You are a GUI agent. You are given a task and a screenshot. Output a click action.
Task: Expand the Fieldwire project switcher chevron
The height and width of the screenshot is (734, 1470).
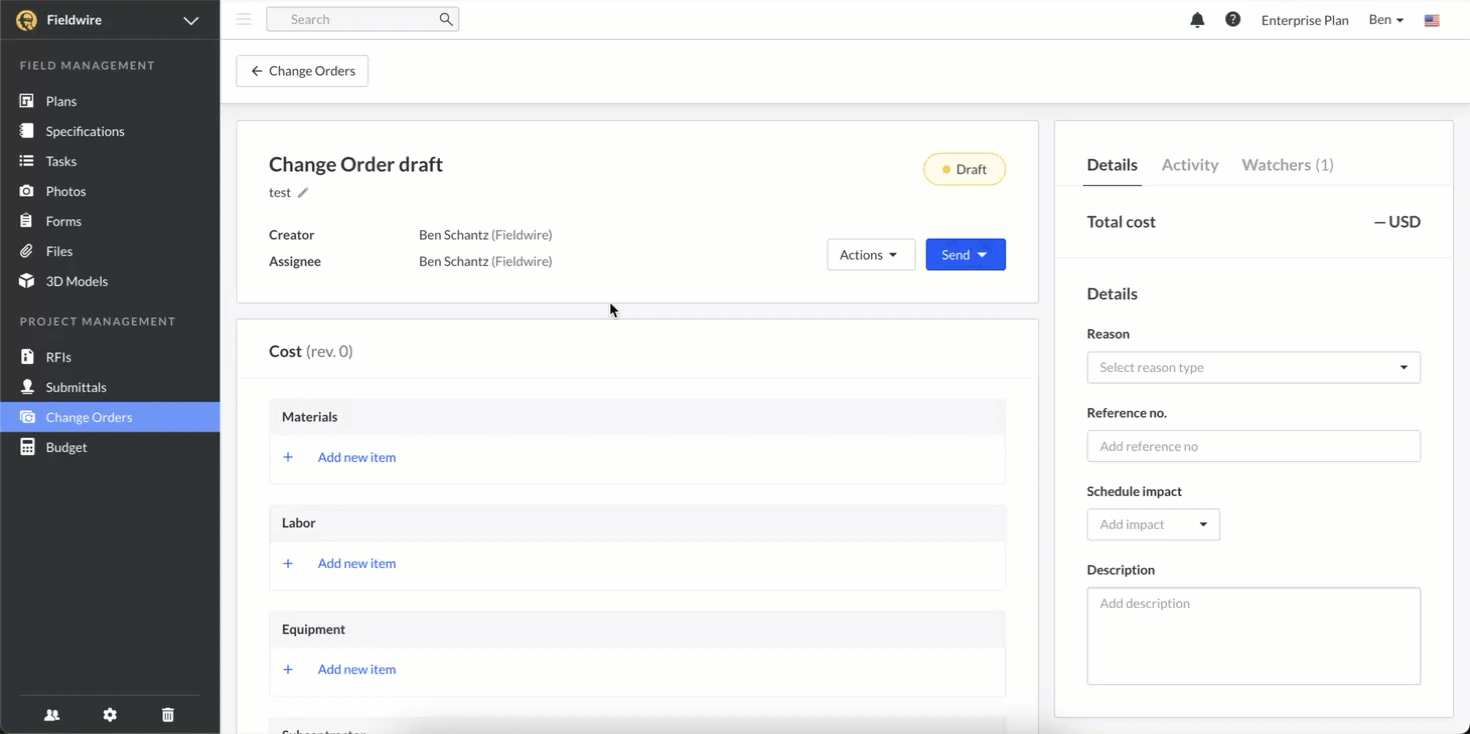[191, 20]
